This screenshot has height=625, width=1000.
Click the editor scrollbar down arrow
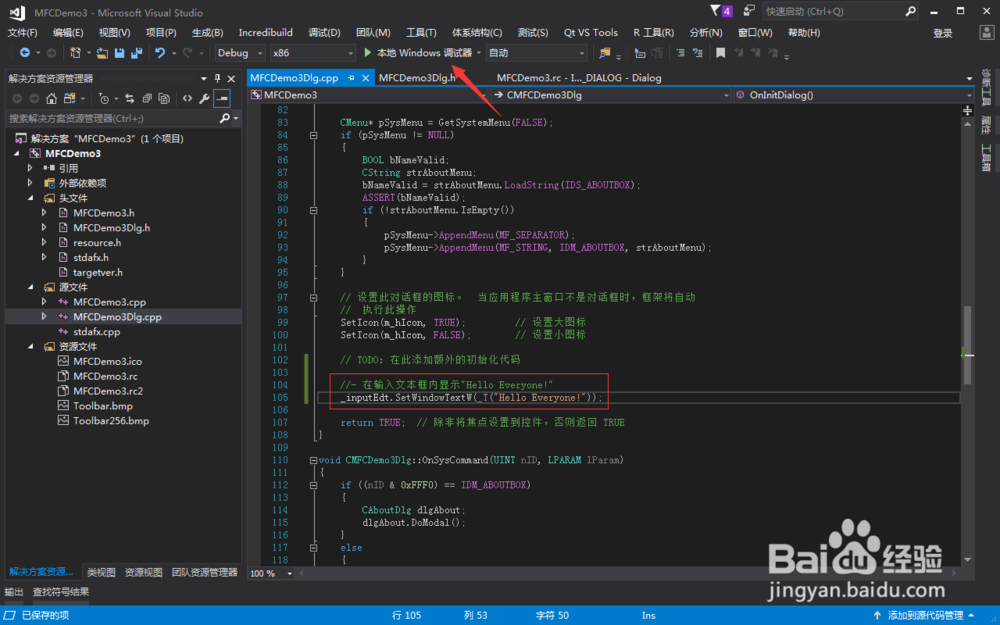(967, 560)
